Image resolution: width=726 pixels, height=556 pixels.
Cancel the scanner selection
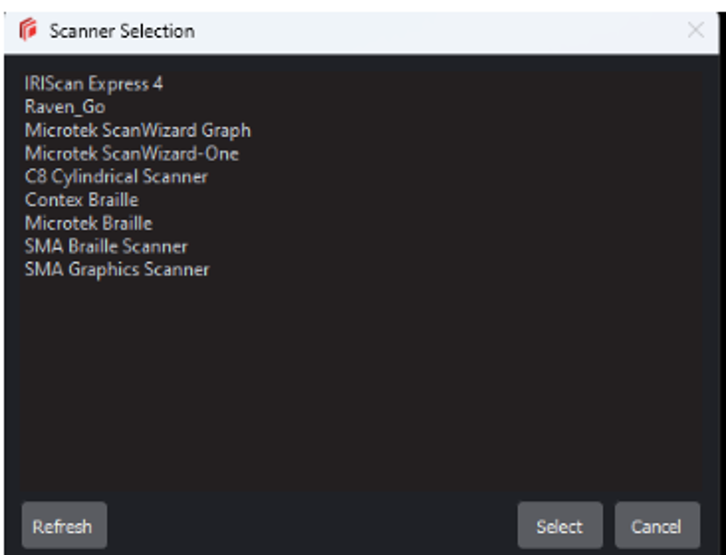[x=657, y=526]
